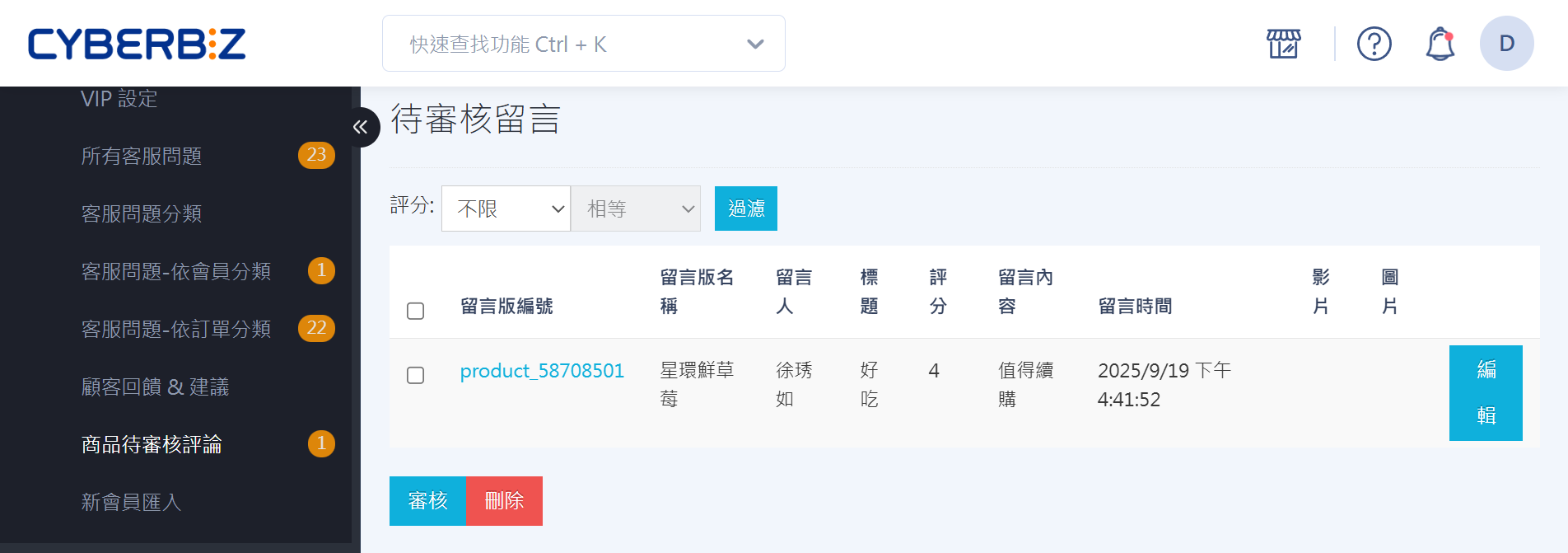This screenshot has height=553, width=1568.
Task: Click the comment content 值得續購
Action: click(x=1026, y=385)
